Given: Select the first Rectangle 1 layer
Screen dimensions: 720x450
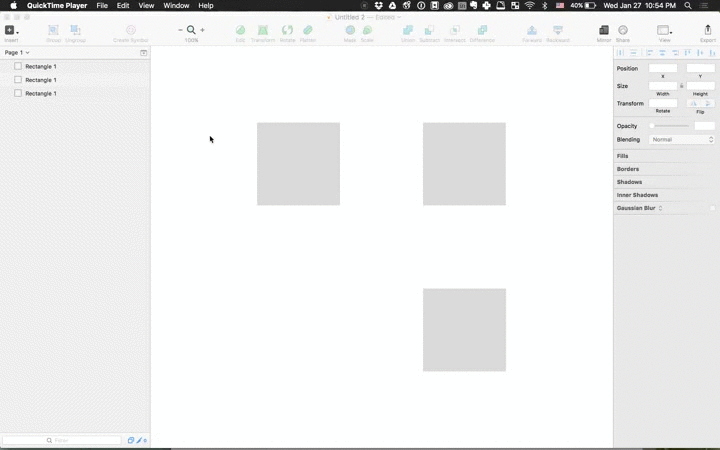Looking at the screenshot, I should (x=75, y=67).
